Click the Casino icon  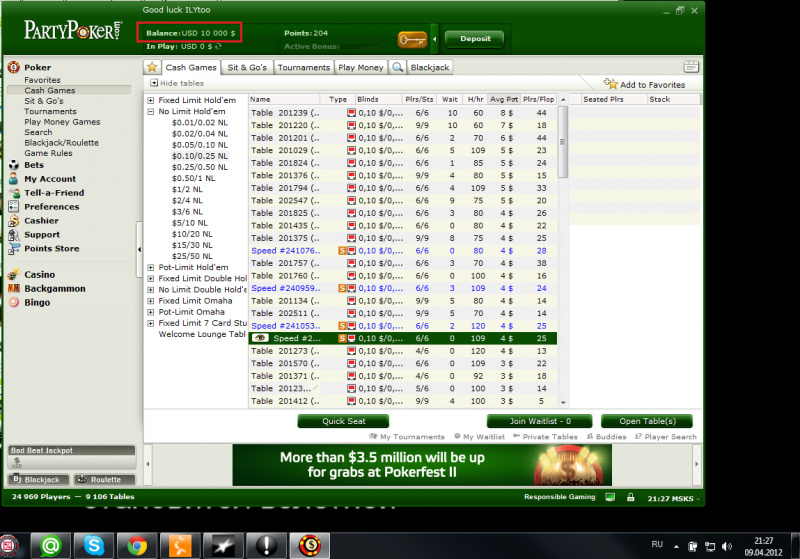tap(14, 274)
